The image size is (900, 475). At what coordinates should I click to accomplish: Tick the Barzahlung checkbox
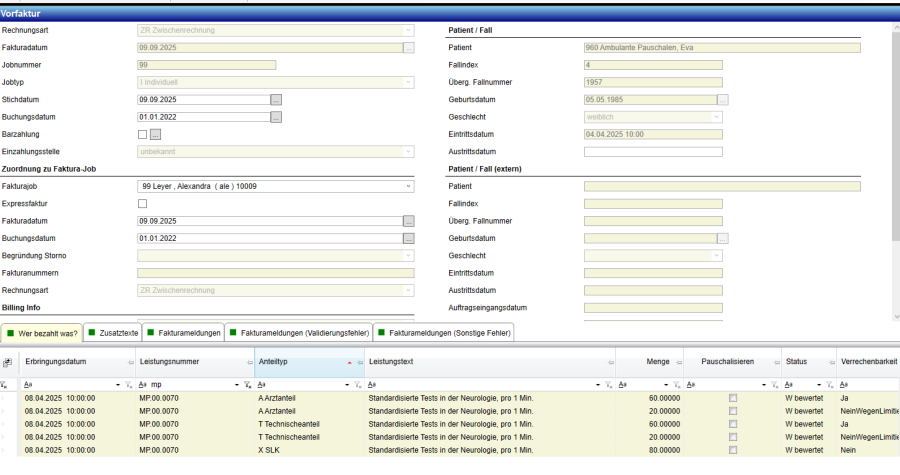[142, 134]
